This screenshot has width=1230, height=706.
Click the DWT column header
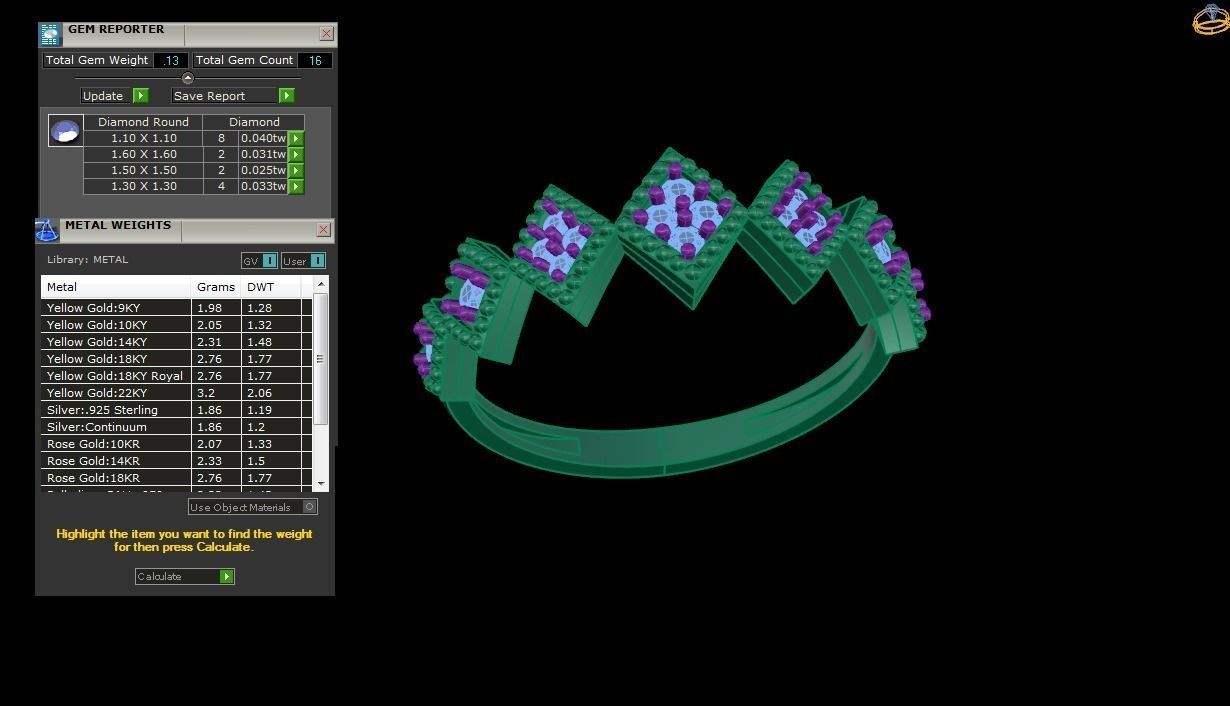271,287
